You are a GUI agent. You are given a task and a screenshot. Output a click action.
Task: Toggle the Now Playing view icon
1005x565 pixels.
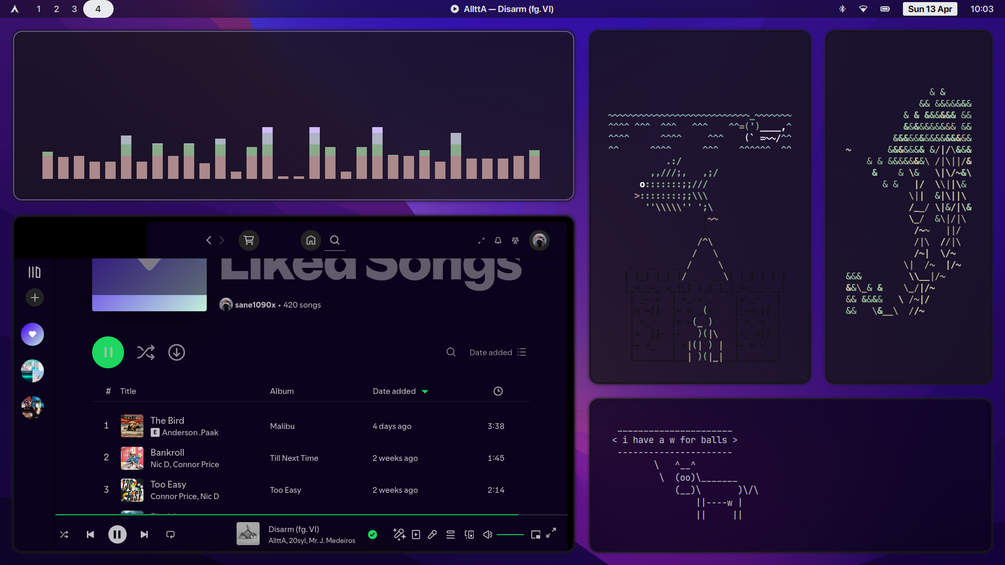[416, 534]
